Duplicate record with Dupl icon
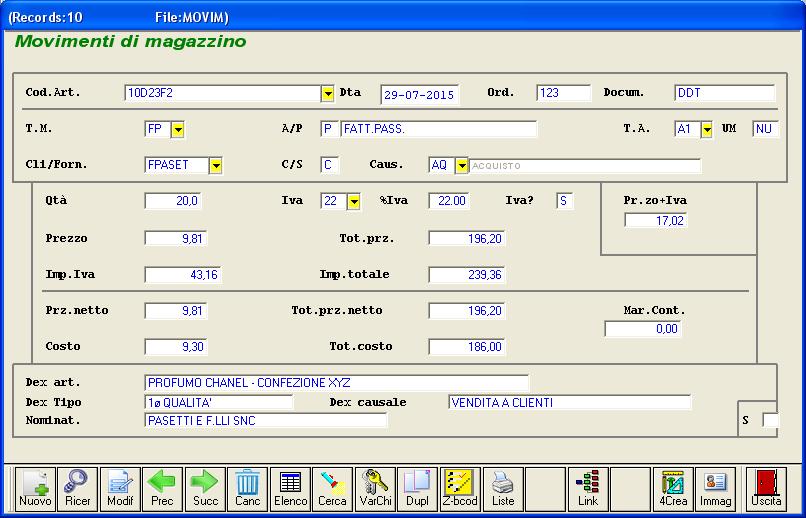This screenshot has height=518, width=806. click(418, 489)
